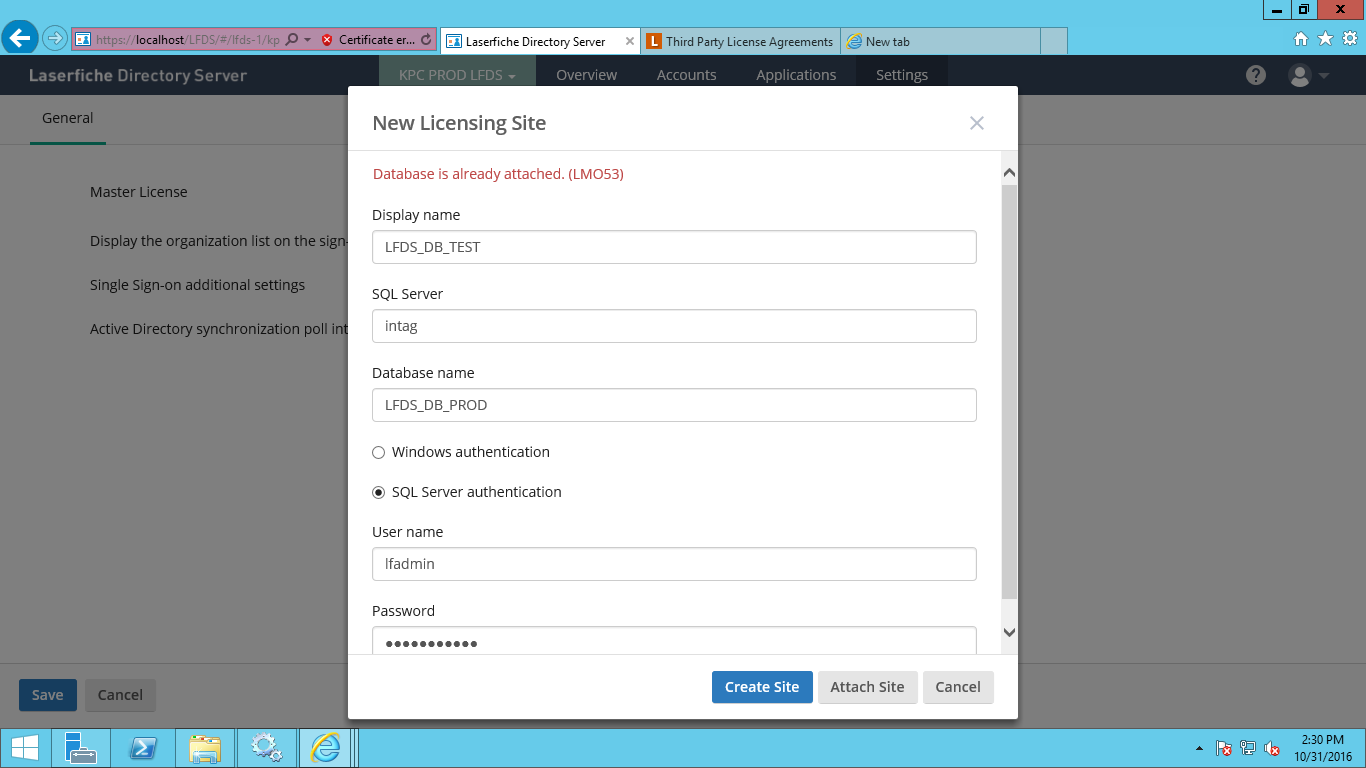Expand the user account menu arrow
This screenshot has width=1366, height=768.
tap(1324, 76)
